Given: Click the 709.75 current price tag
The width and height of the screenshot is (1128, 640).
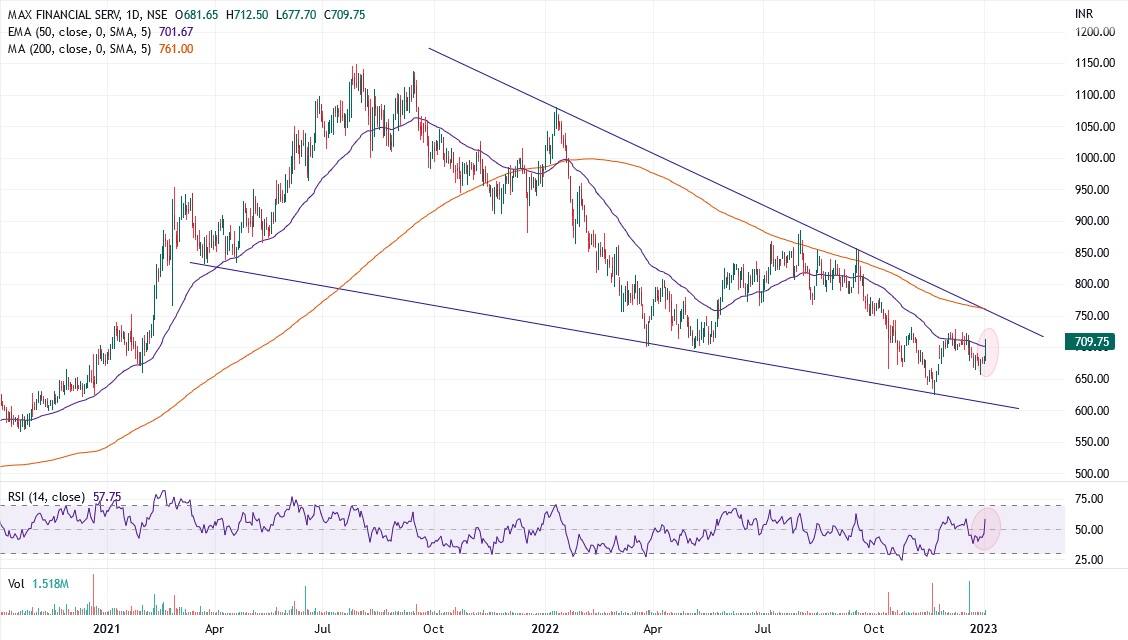Looking at the screenshot, I should pyautogui.click(x=1088, y=342).
